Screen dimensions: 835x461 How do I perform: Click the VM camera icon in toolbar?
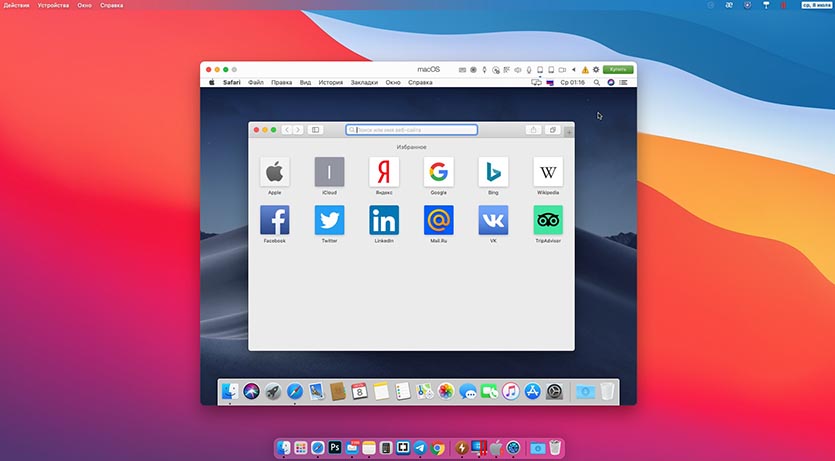(x=562, y=70)
